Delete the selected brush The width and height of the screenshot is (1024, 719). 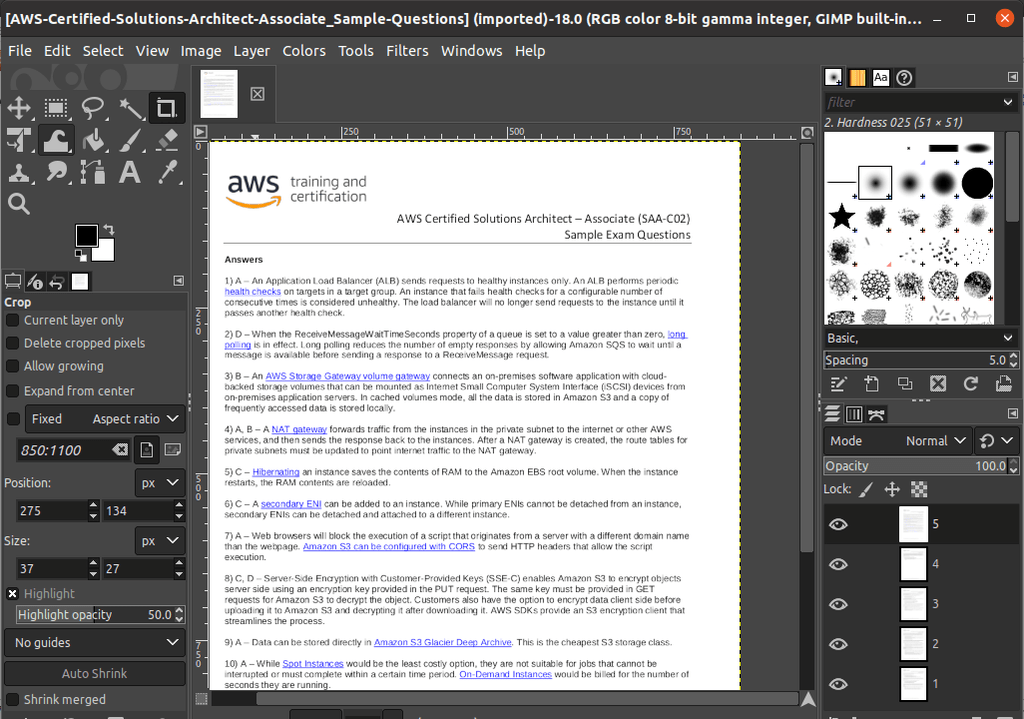[x=938, y=384]
